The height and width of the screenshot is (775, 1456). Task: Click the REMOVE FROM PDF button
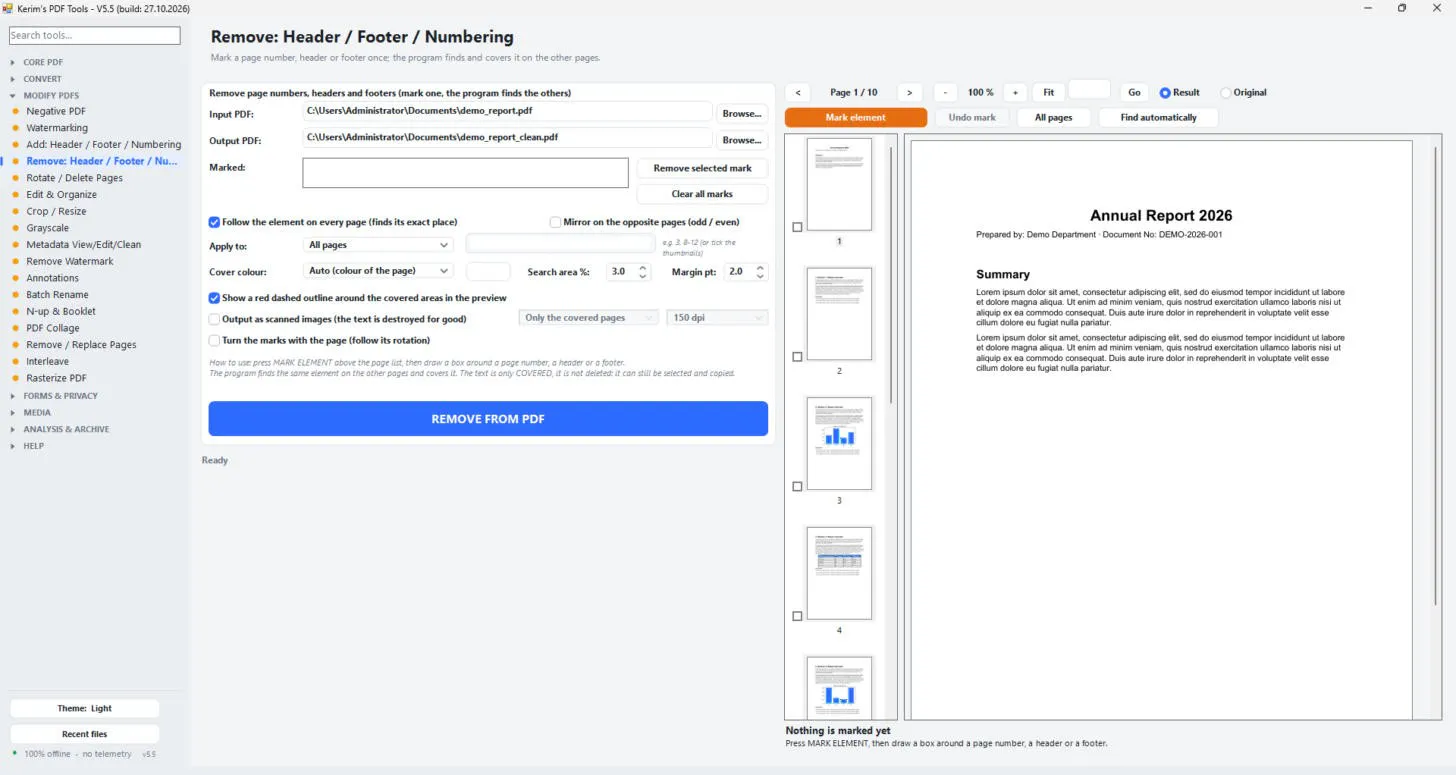pos(488,419)
